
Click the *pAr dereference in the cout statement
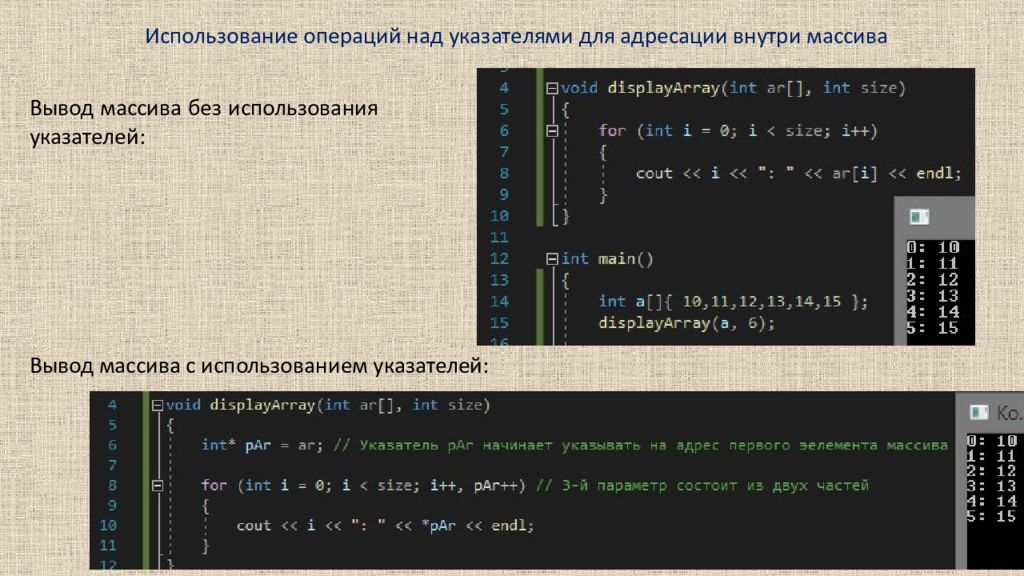tap(443, 525)
